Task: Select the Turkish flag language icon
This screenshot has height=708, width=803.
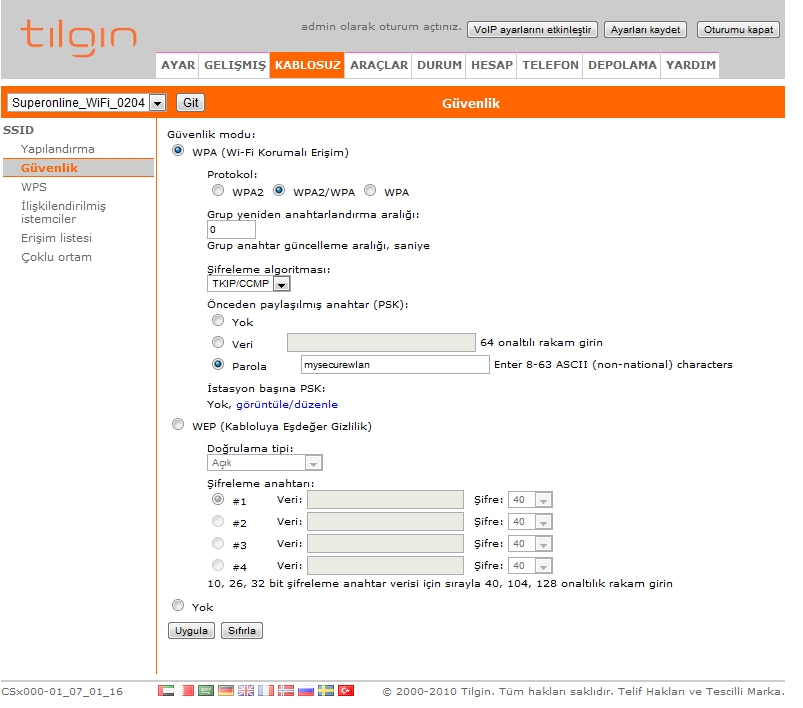Action: tap(346, 690)
